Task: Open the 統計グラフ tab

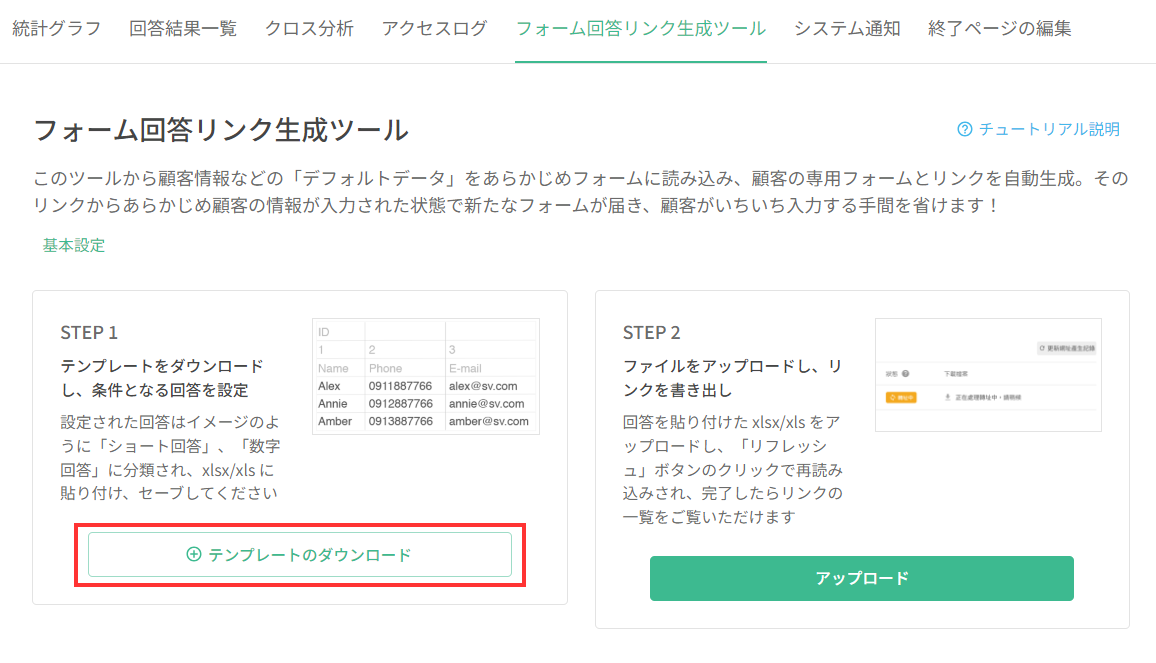Action: pos(57,29)
